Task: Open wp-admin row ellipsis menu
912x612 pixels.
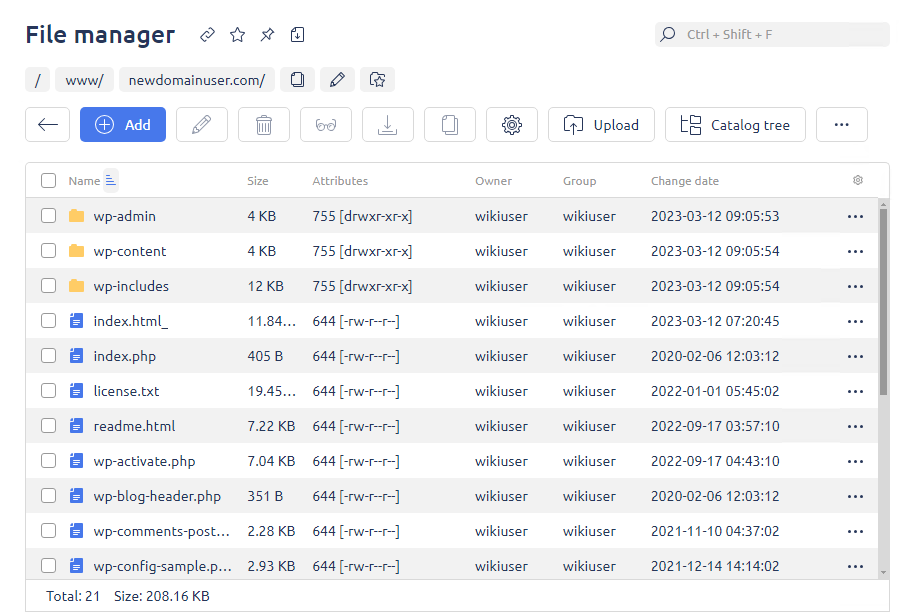Action: pyautogui.click(x=855, y=216)
